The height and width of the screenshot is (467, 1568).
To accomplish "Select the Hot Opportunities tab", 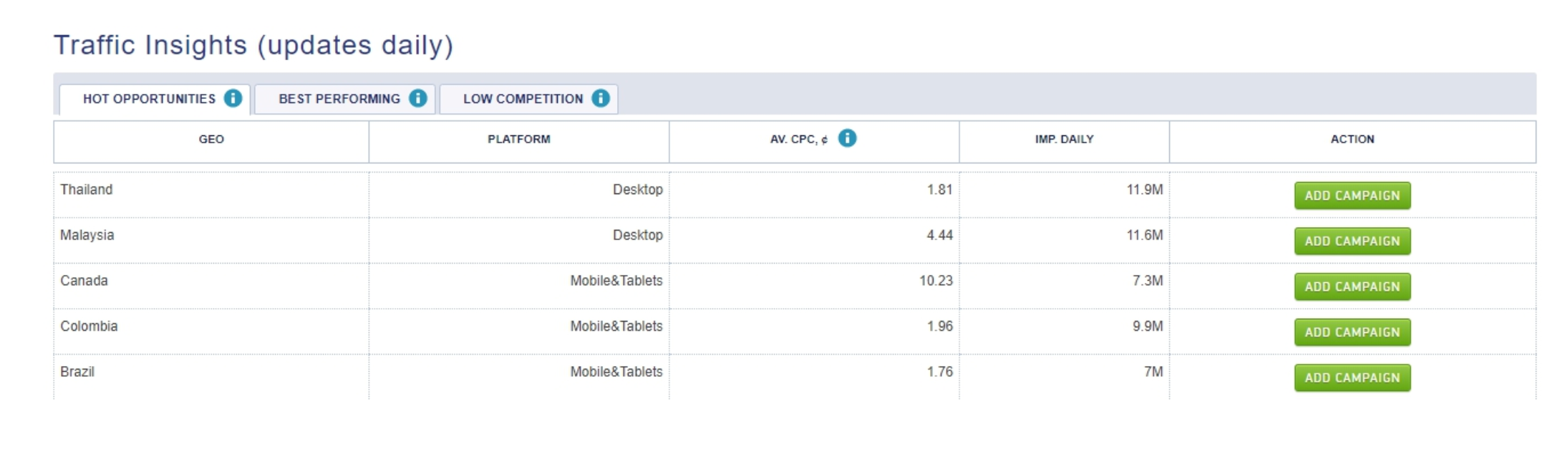I will [149, 99].
